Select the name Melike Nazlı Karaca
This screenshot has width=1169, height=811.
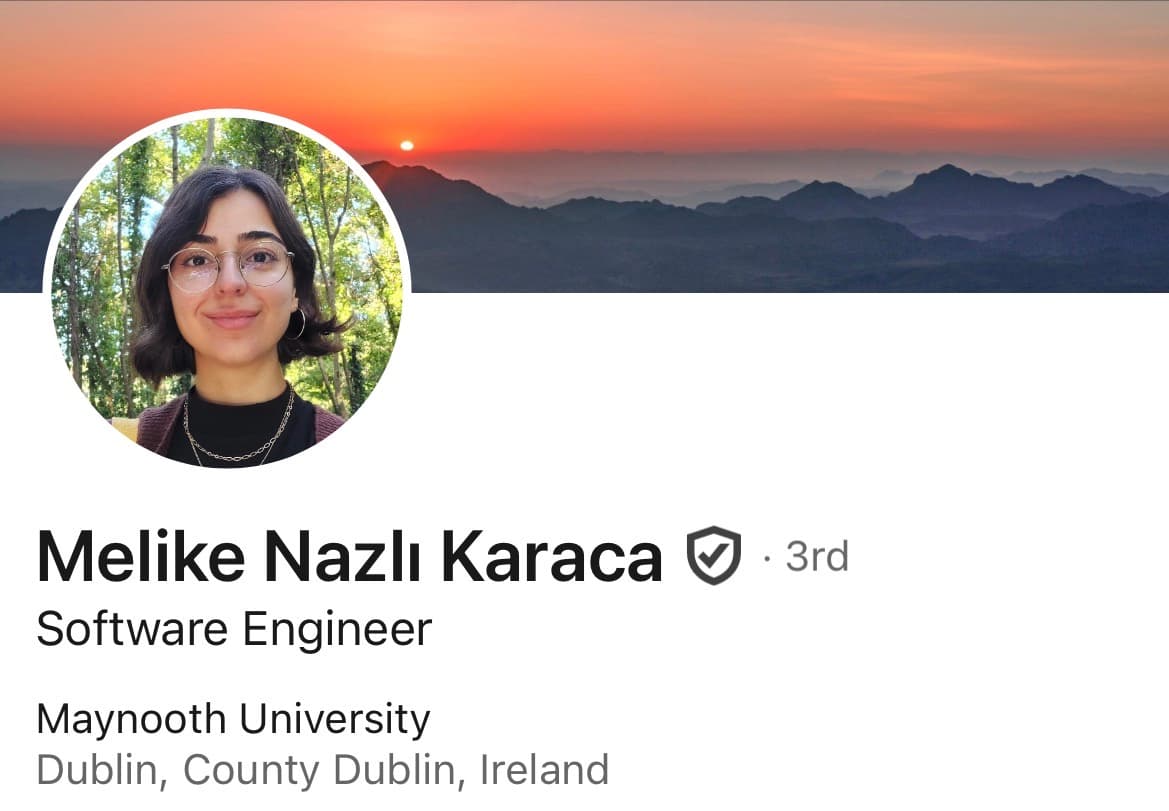coord(349,556)
